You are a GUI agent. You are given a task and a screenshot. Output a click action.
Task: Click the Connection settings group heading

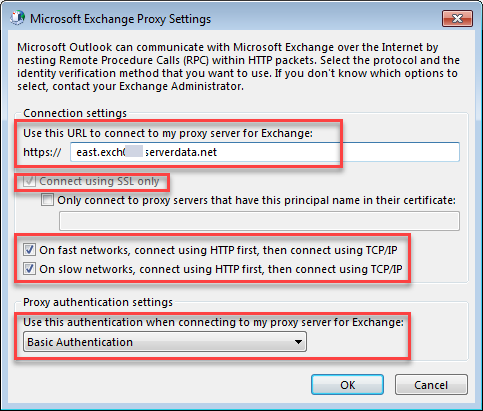pos(75,113)
